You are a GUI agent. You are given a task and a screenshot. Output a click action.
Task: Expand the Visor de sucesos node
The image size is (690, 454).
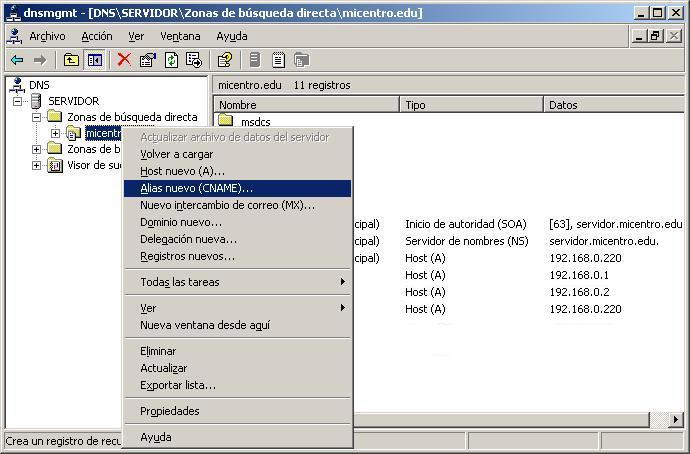coord(37,165)
